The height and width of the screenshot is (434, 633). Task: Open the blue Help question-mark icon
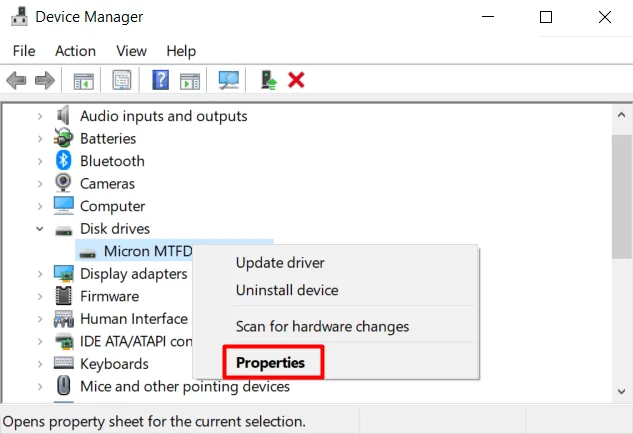[160, 80]
